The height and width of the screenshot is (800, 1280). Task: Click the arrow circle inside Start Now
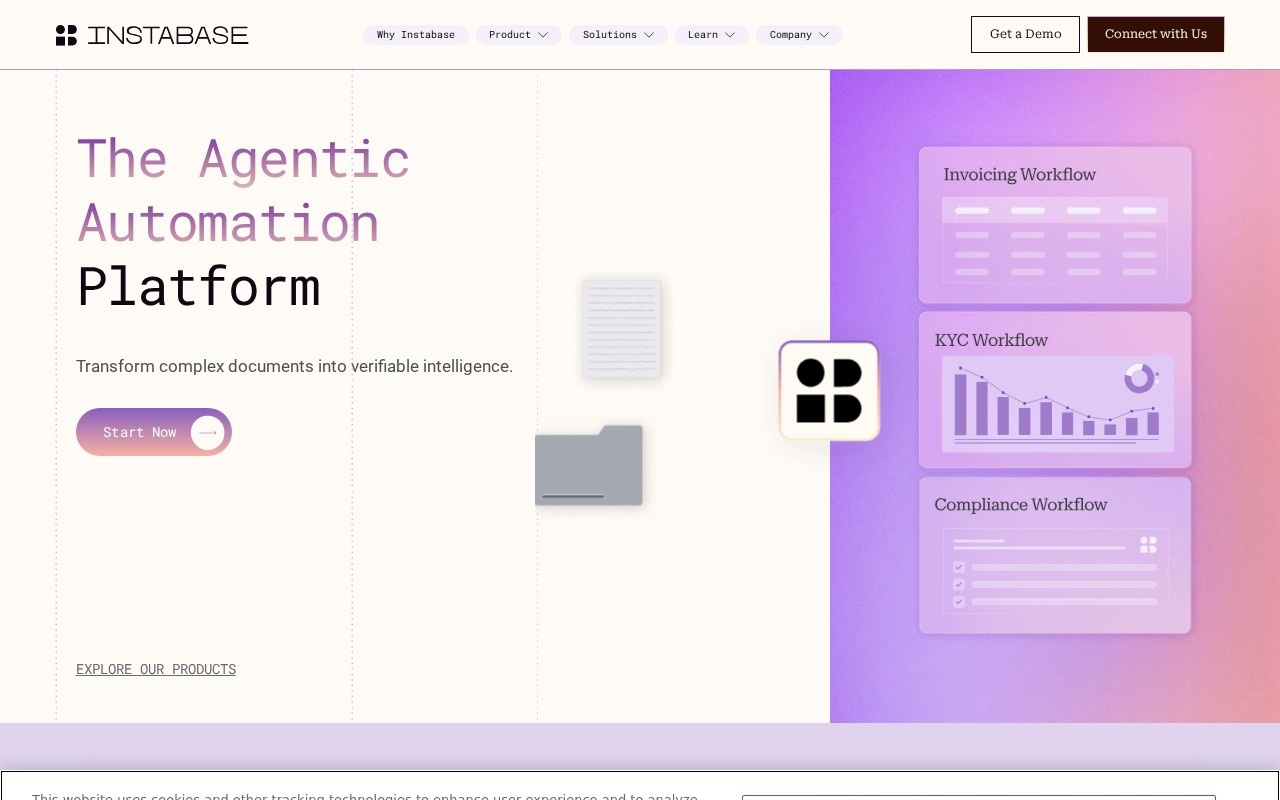[208, 432]
